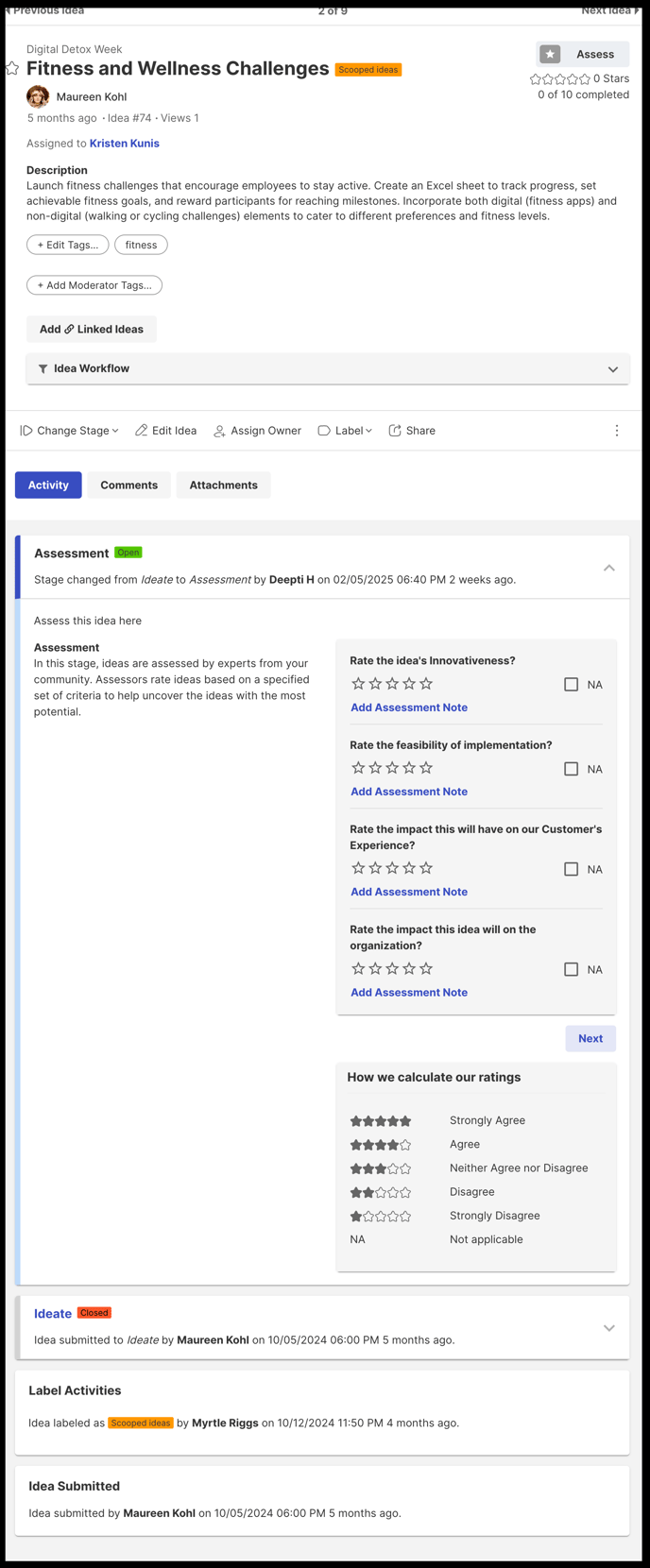Image resolution: width=650 pixels, height=1568 pixels.
Task: Click Assign Owner
Action: point(257,431)
